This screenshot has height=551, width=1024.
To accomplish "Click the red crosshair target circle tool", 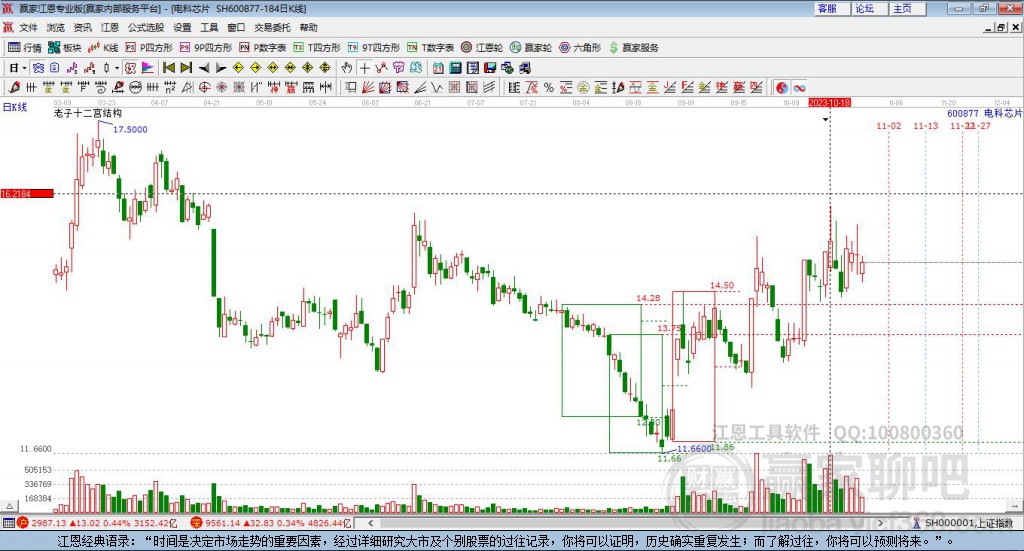I will [x=204, y=87].
